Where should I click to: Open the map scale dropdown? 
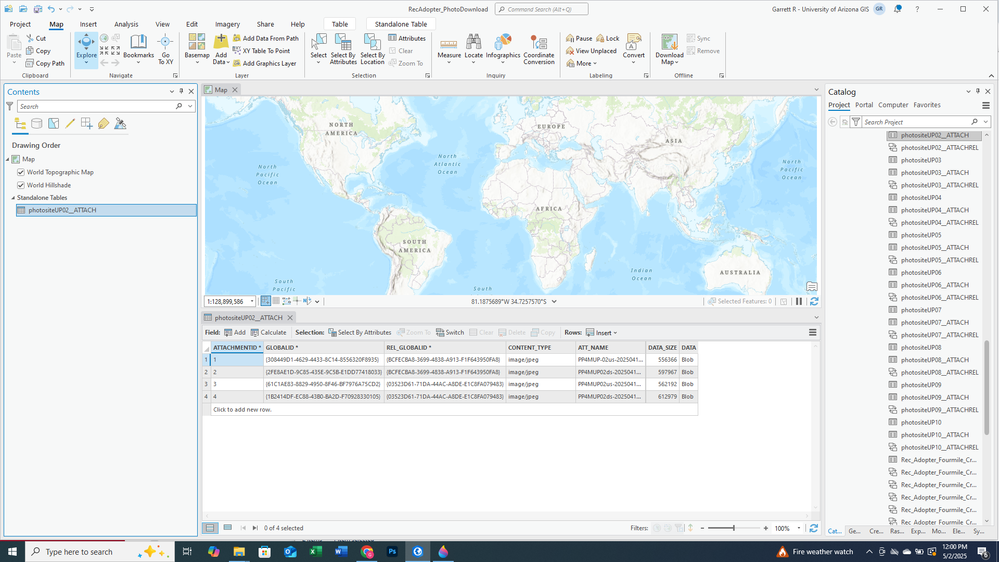point(252,301)
